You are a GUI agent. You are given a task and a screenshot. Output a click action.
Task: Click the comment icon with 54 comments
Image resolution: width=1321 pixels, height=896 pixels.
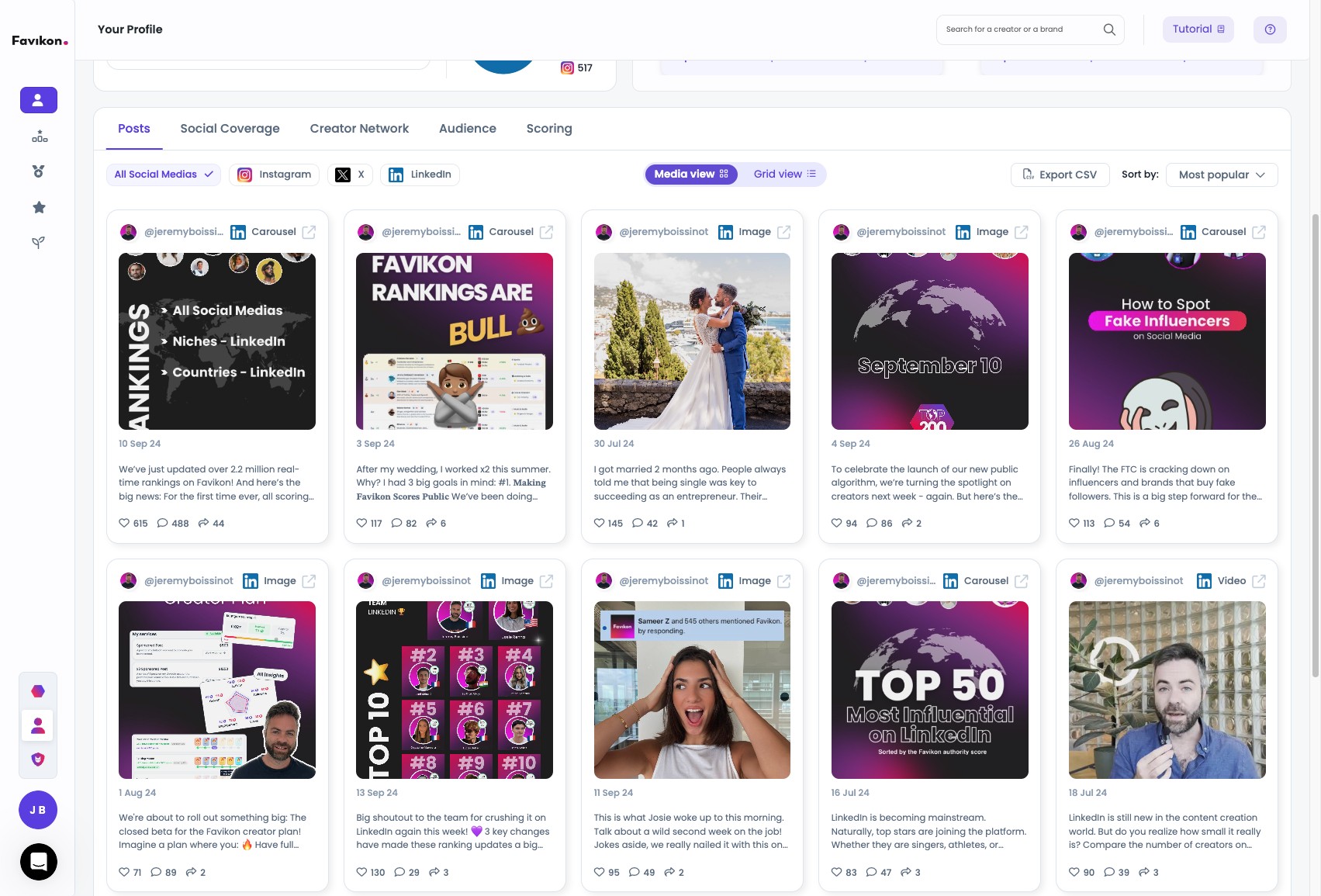[x=1109, y=523]
